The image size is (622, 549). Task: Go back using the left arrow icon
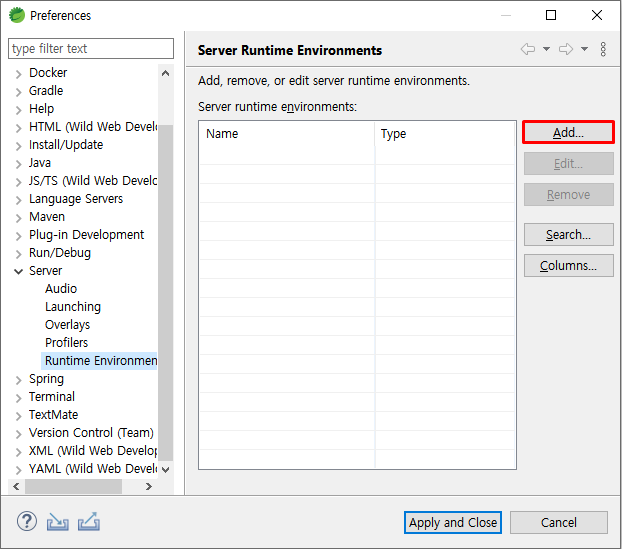[528, 49]
